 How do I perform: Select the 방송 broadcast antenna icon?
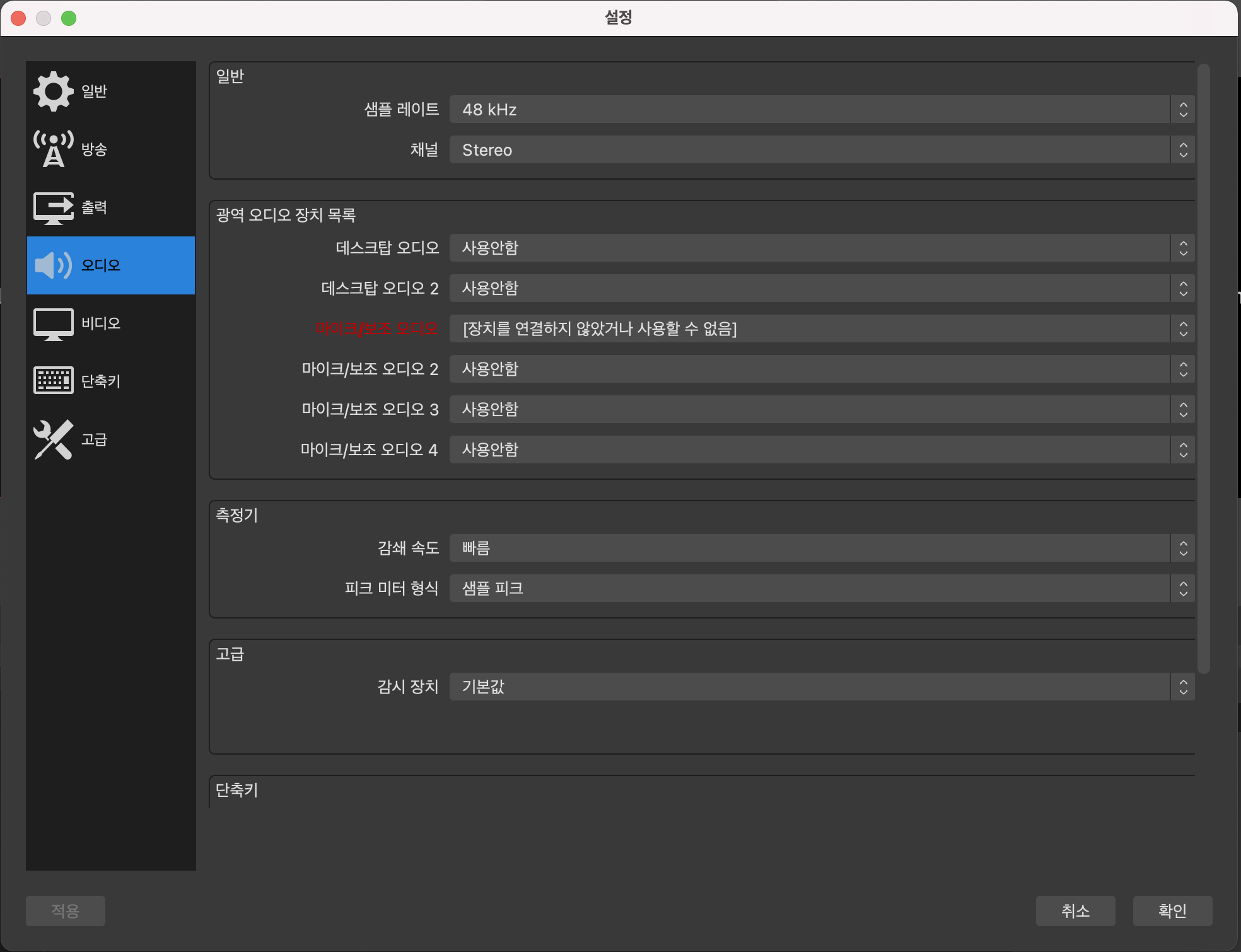[x=53, y=149]
